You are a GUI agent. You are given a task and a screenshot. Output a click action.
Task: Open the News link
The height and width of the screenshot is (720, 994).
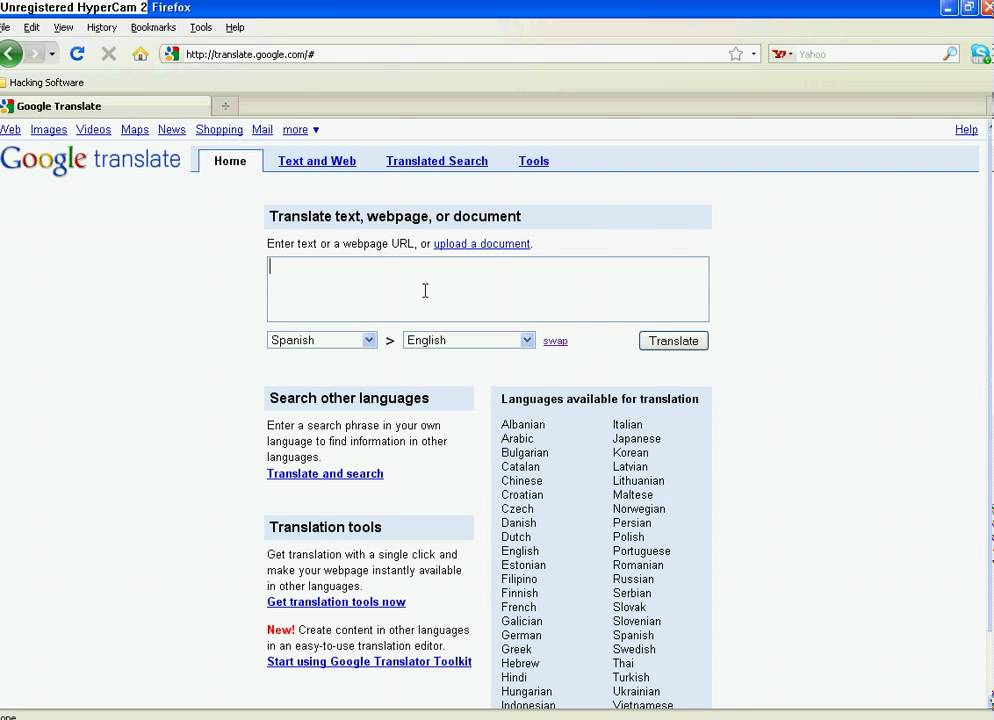point(172,129)
